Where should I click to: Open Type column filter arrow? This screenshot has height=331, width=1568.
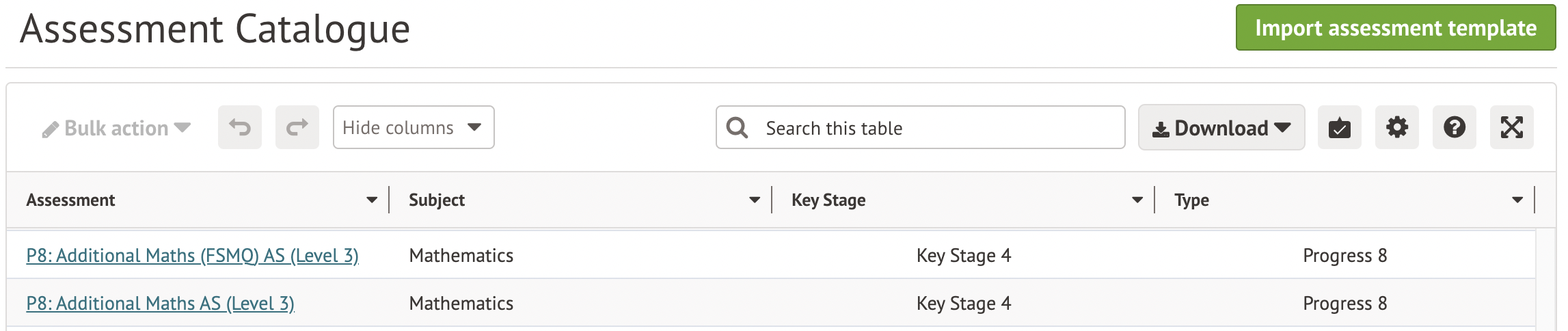tap(1517, 200)
